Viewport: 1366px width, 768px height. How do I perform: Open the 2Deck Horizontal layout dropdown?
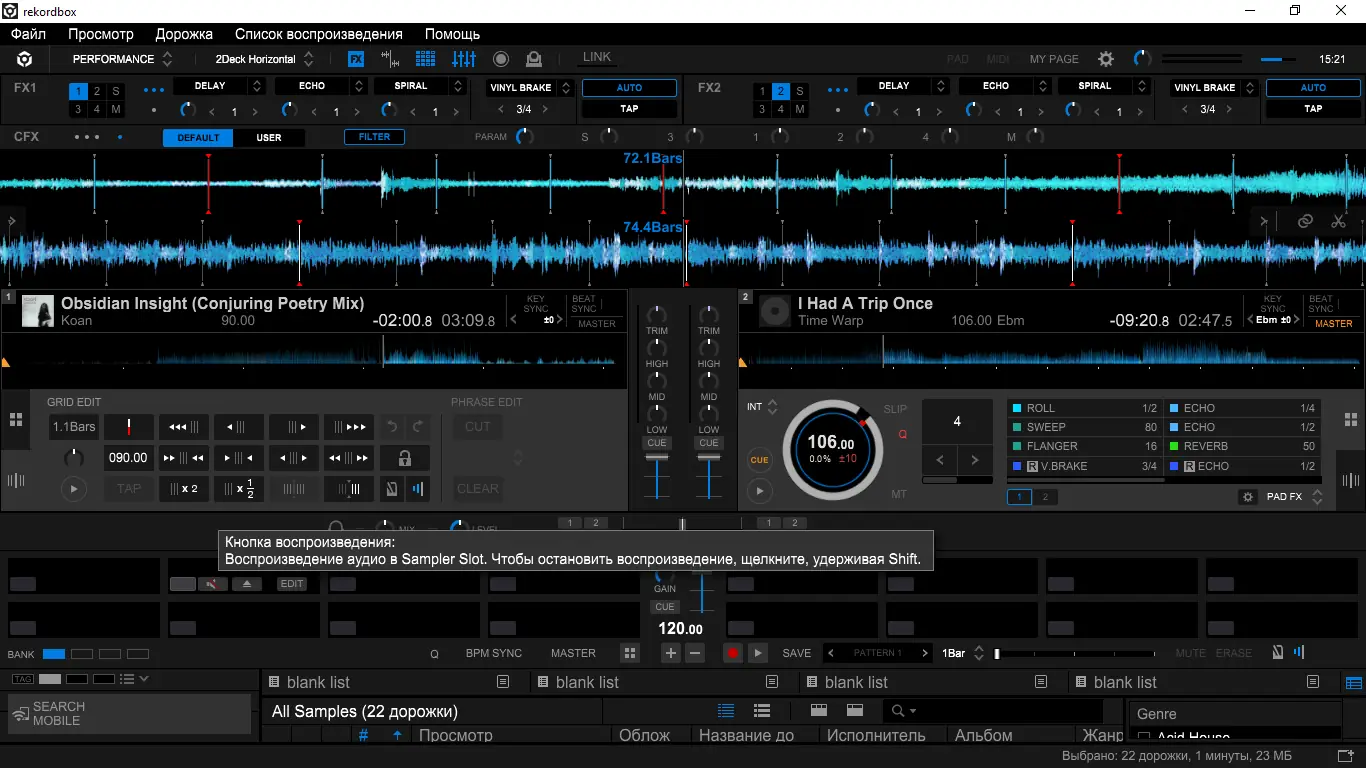click(x=265, y=59)
